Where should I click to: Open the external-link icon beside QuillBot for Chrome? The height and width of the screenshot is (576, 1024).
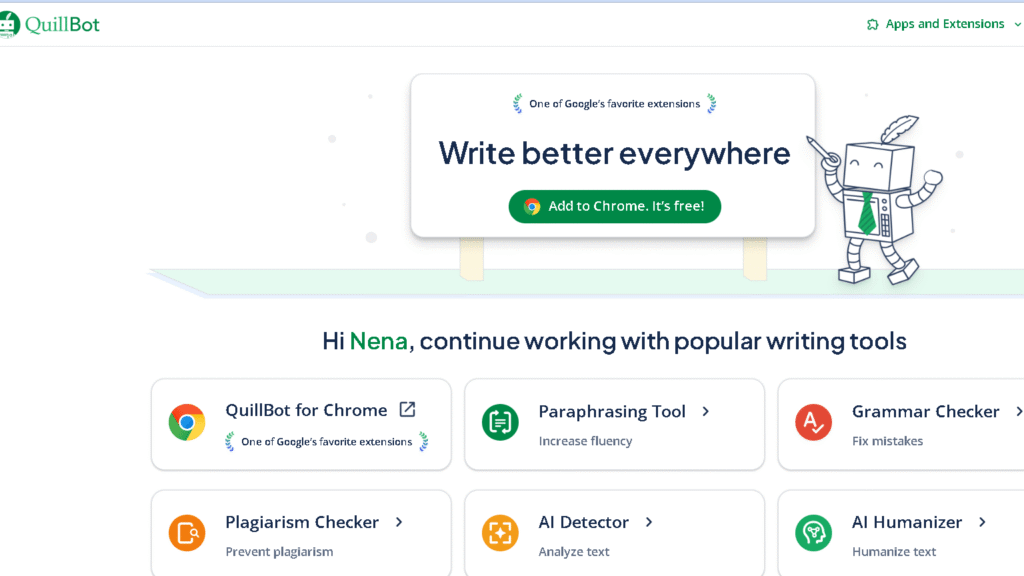click(407, 409)
